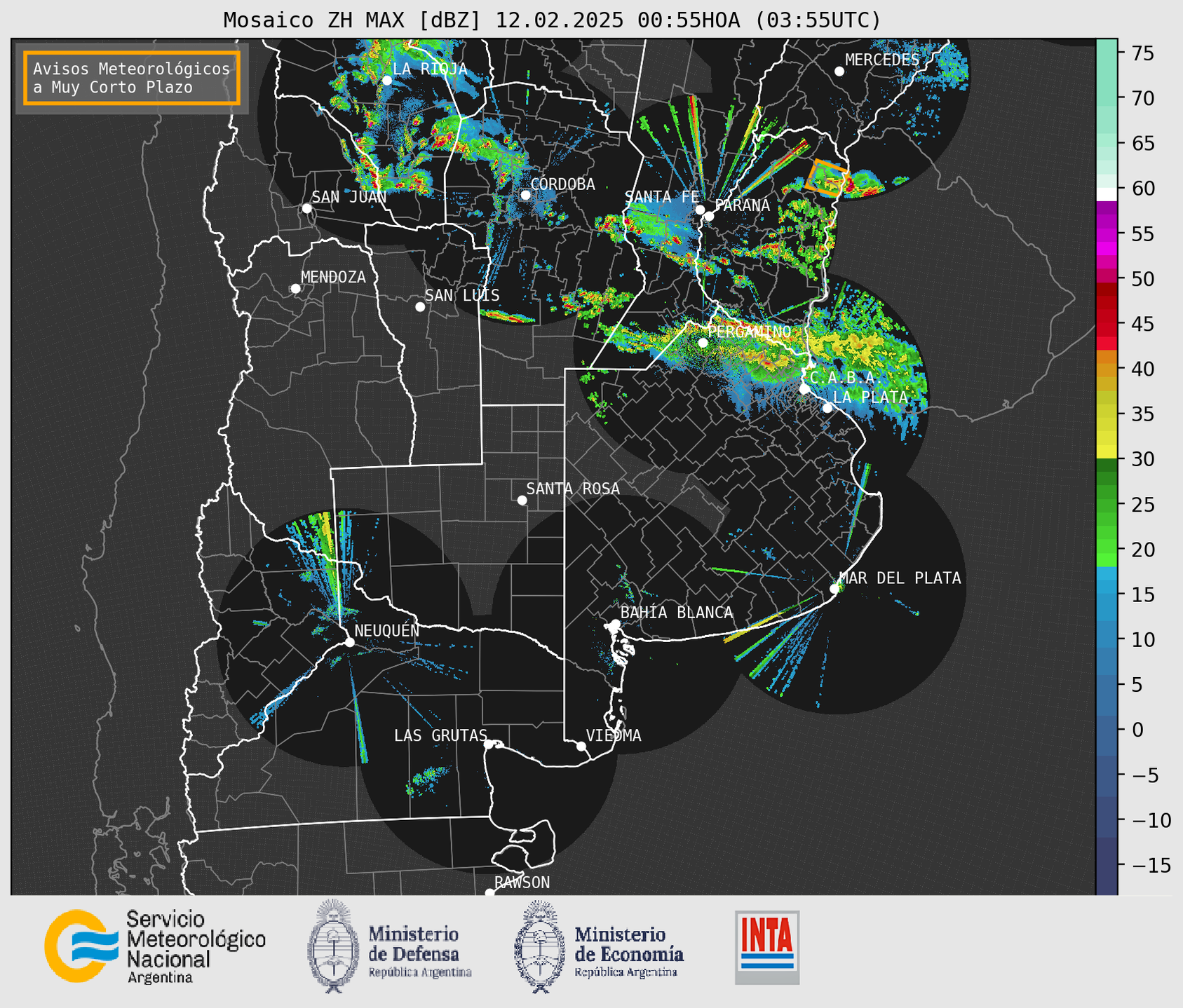Click the LA RIOJA city marker dot

(387, 81)
